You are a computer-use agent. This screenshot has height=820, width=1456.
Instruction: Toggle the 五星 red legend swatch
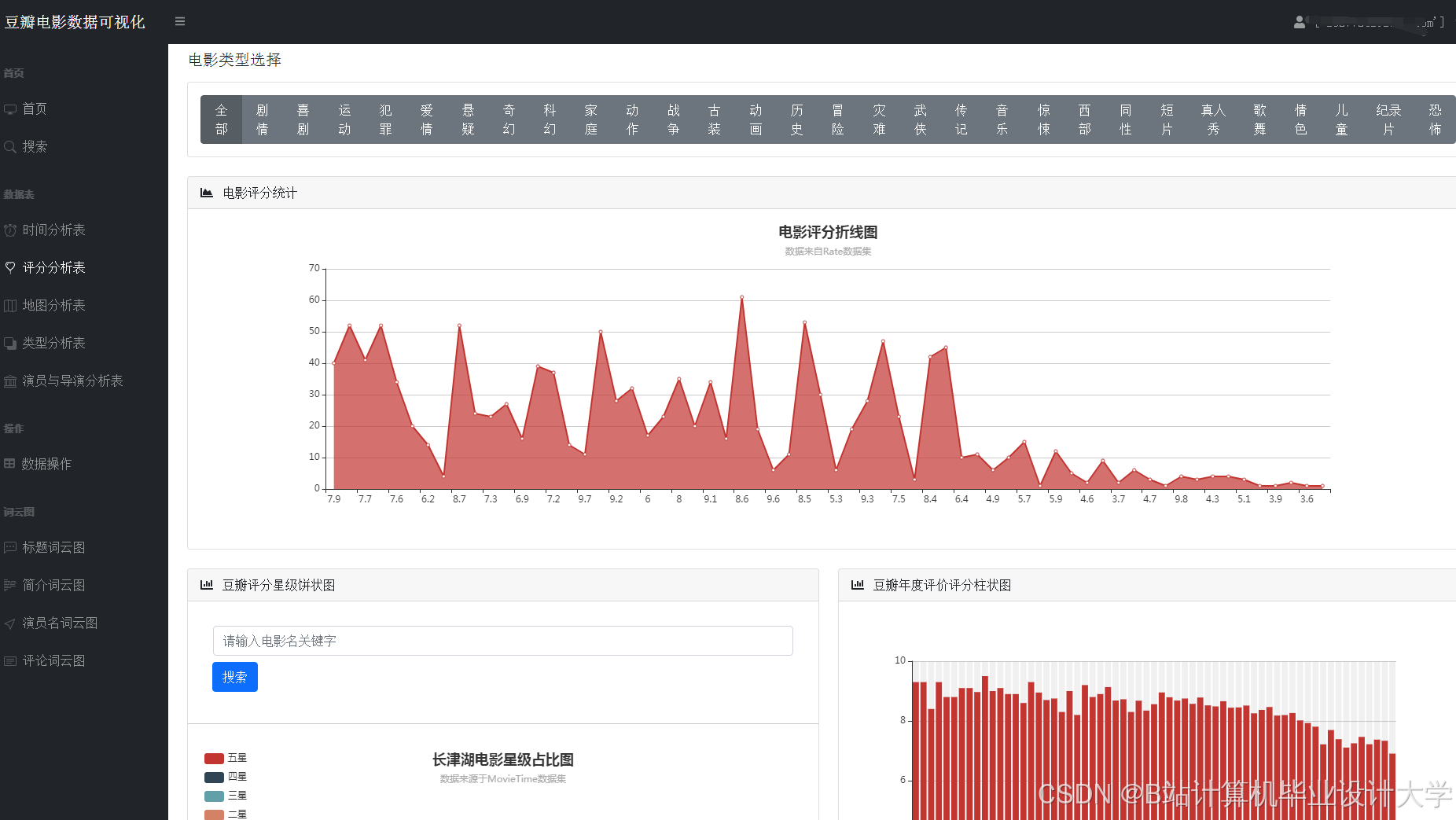click(x=214, y=759)
